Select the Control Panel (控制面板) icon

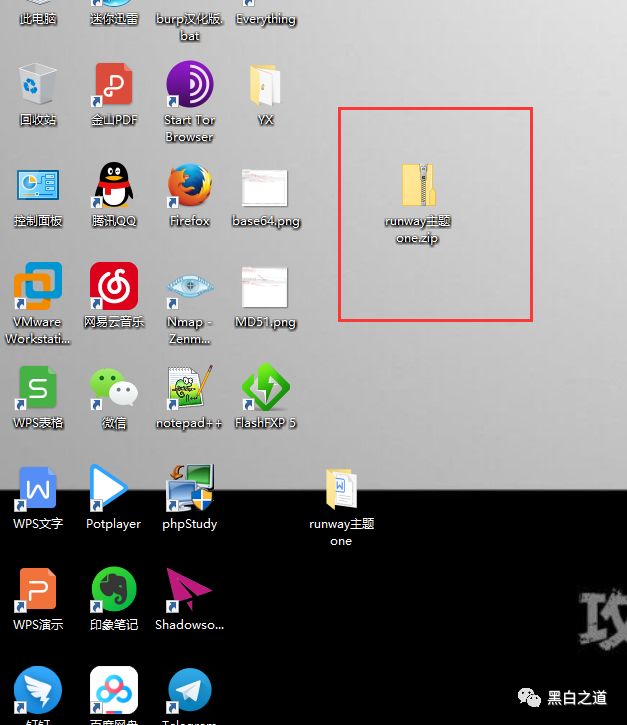point(38,187)
